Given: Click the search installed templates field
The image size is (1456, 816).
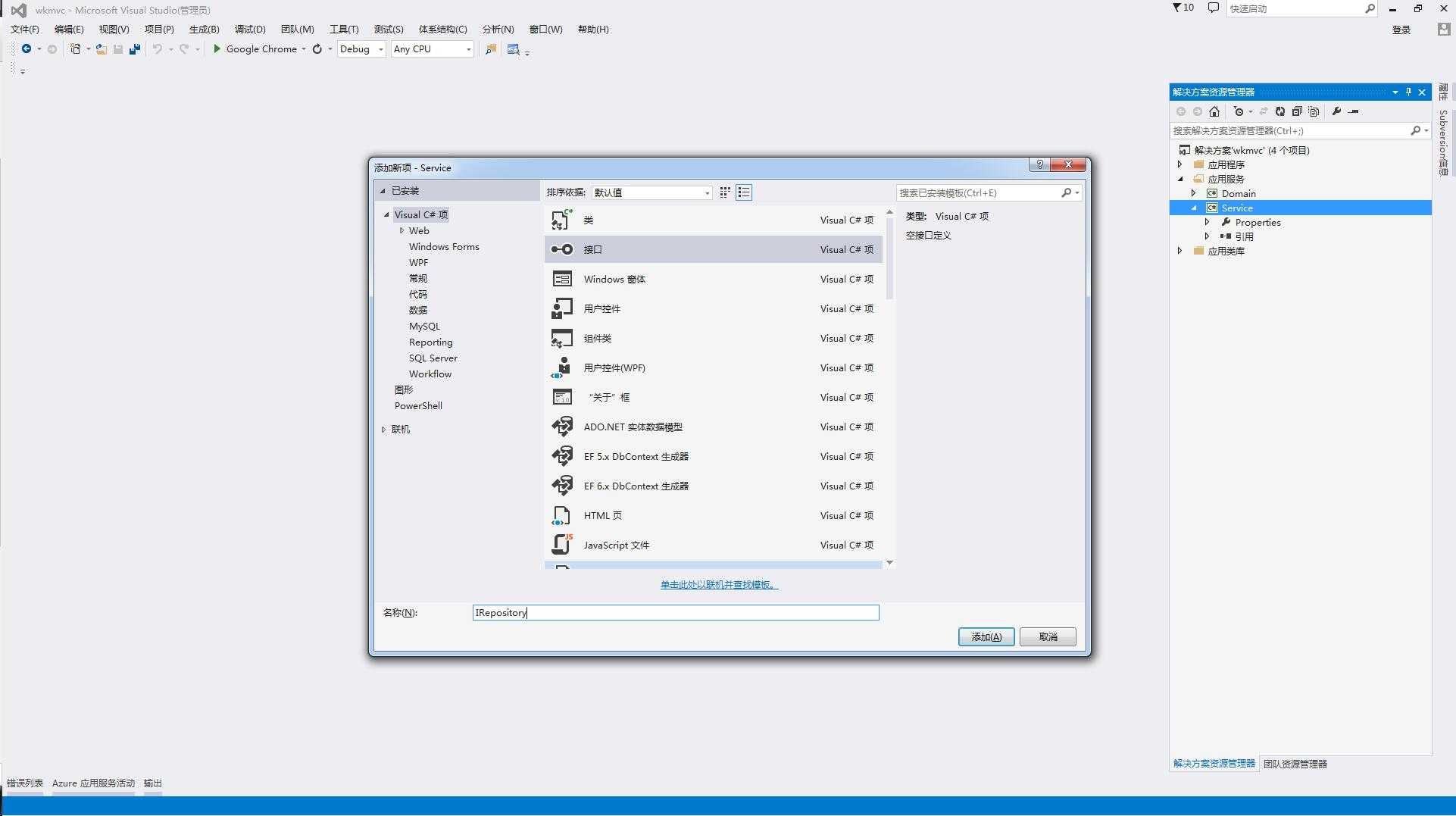Looking at the screenshot, I should click(x=989, y=192).
